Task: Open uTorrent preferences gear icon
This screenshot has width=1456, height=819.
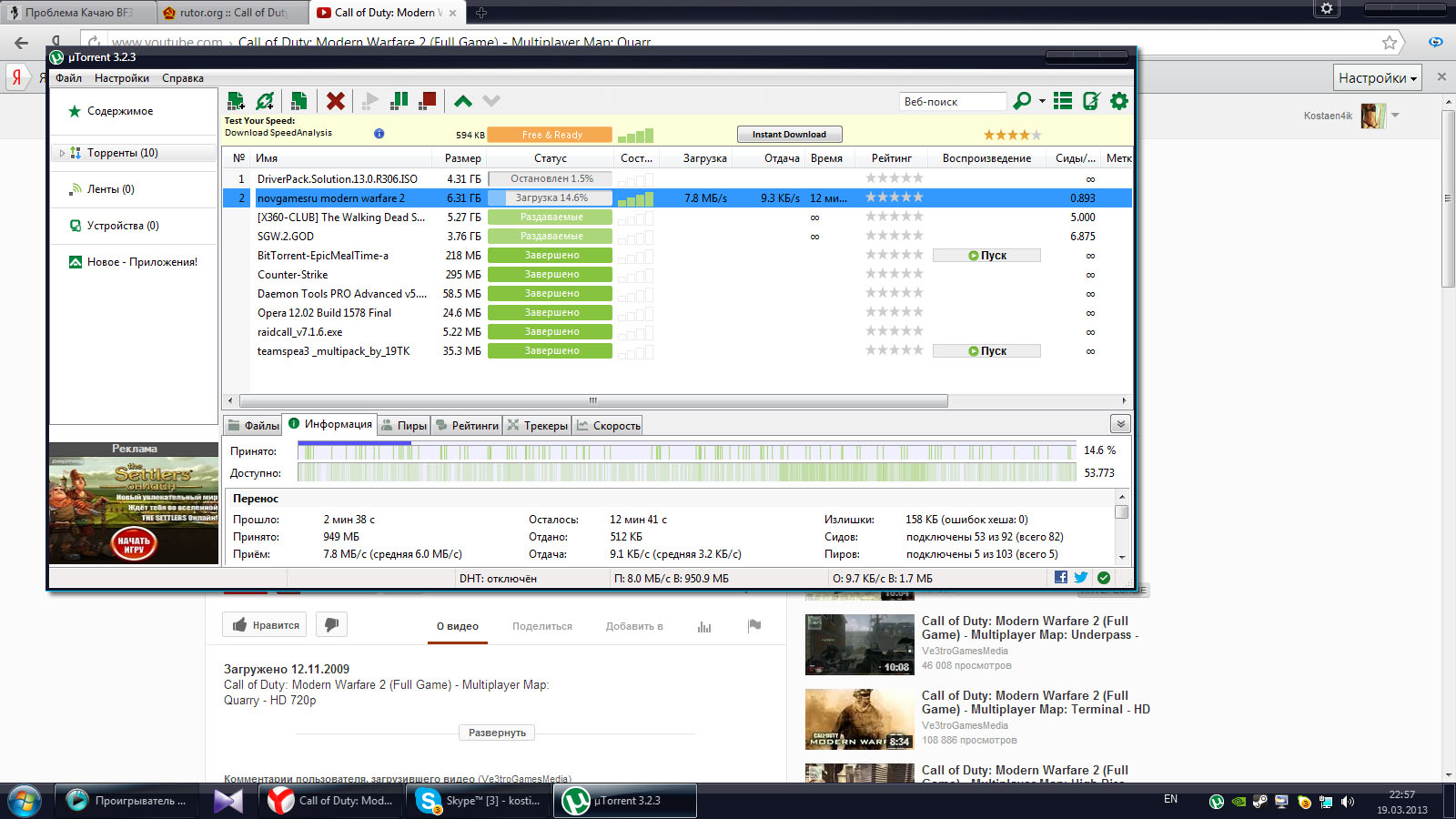Action: point(1119,101)
